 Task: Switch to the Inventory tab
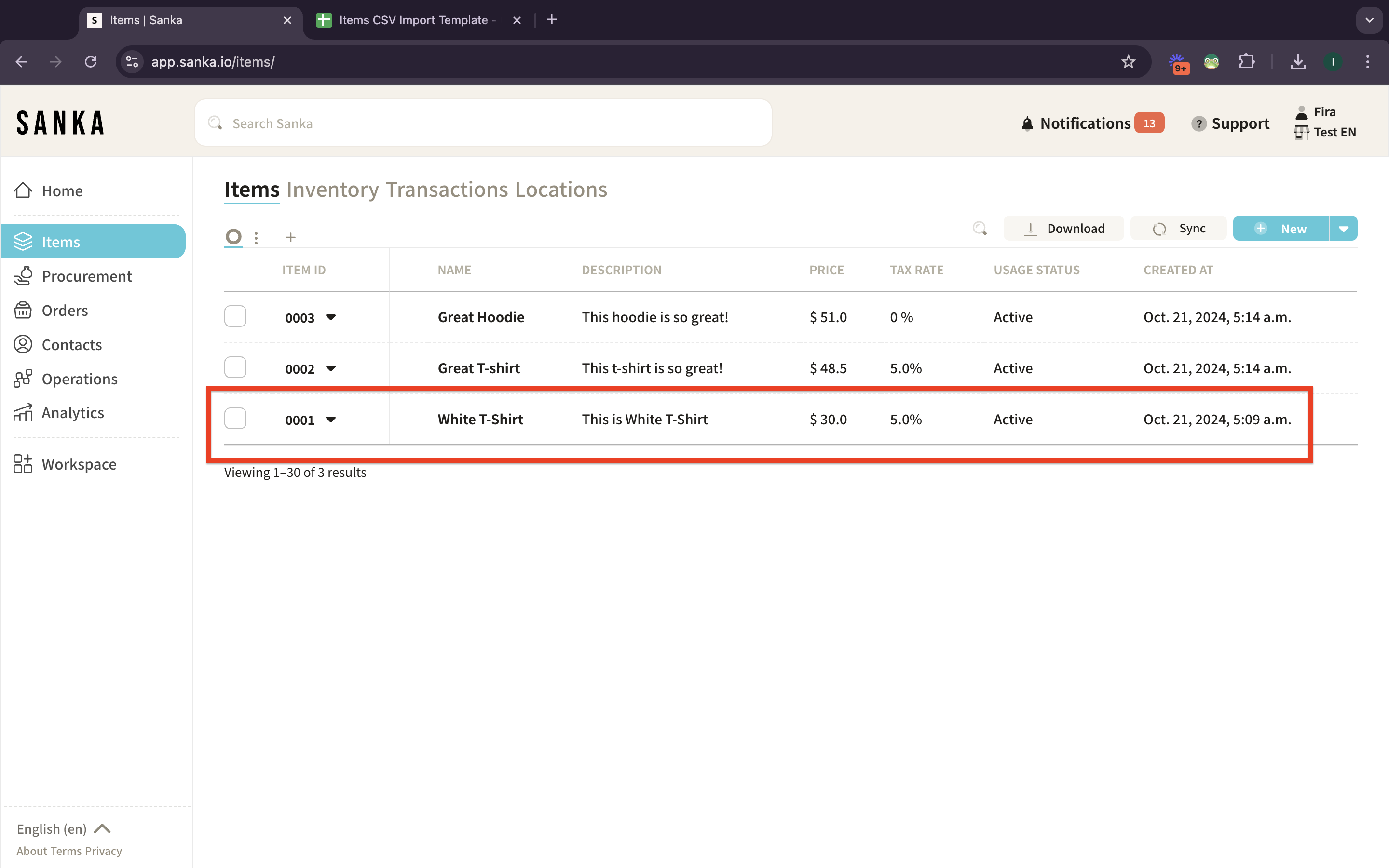[332, 190]
